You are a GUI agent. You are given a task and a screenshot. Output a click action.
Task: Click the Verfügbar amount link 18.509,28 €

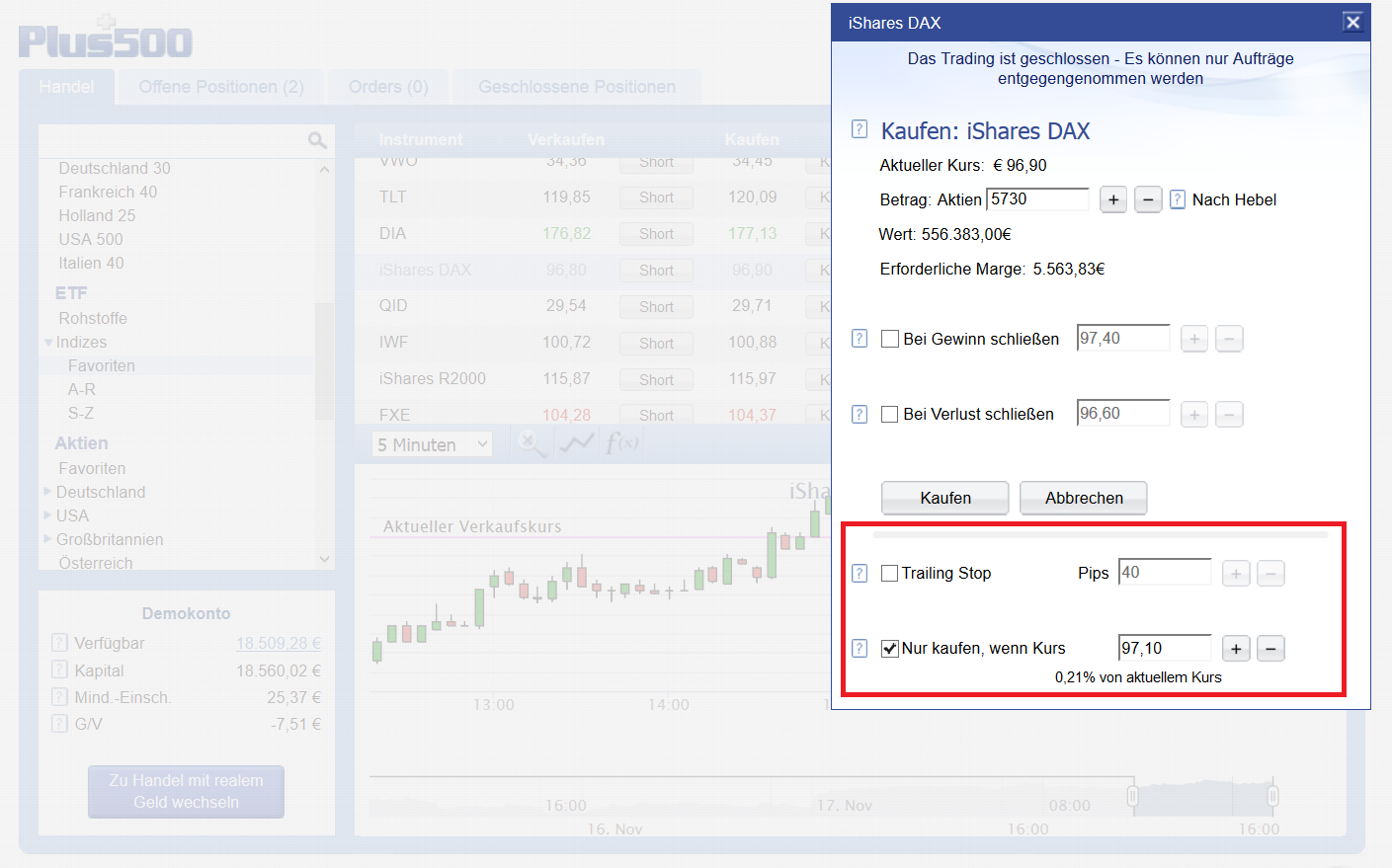pos(279,643)
